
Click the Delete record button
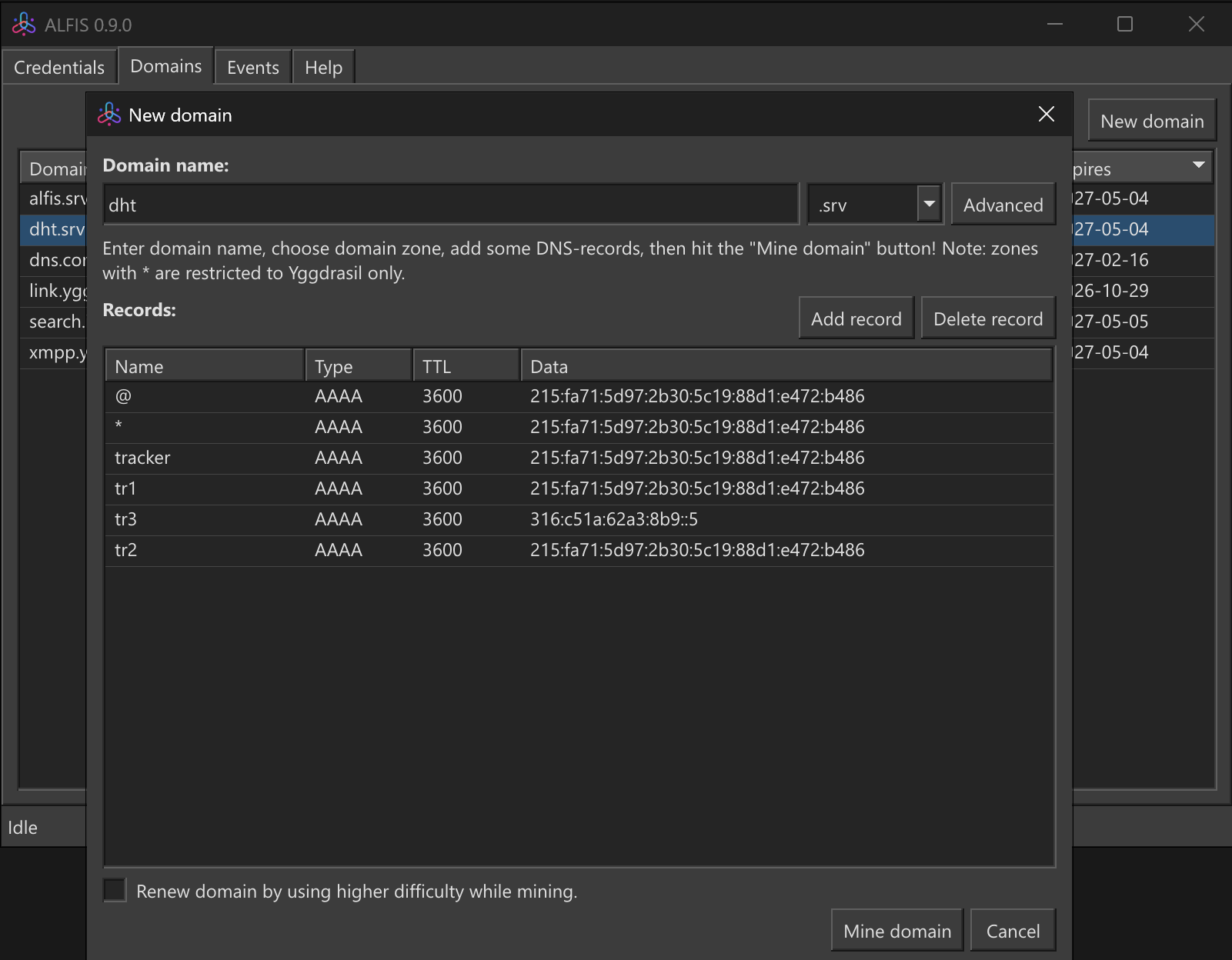(988, 318)
